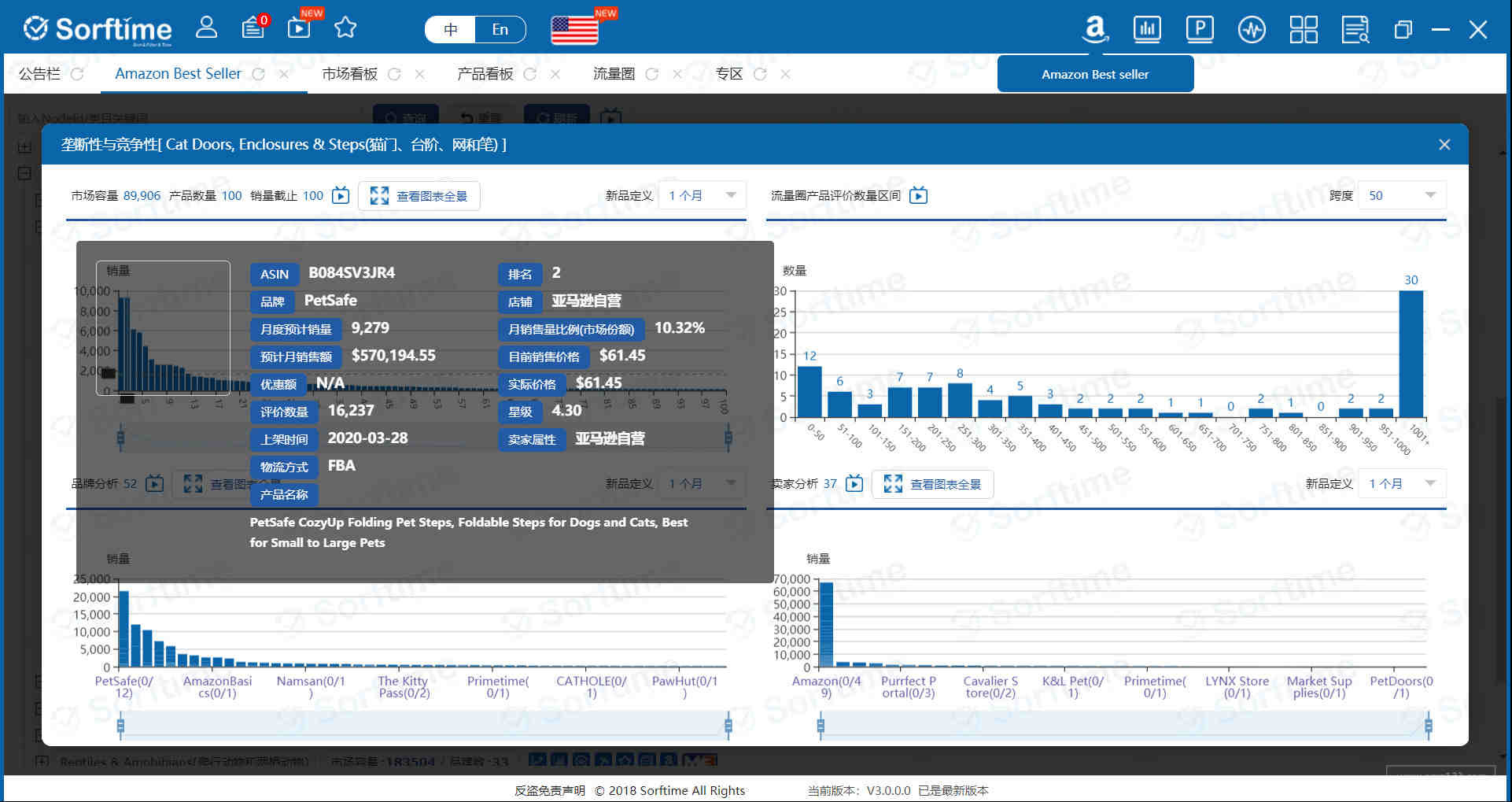Switch to the Amazon Best Seller tab

178,73
